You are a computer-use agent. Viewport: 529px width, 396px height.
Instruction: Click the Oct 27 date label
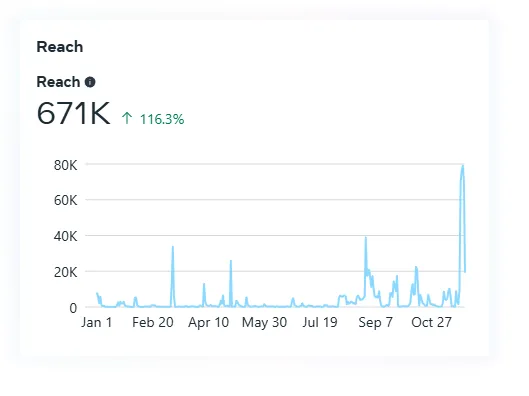pos(431,322)
